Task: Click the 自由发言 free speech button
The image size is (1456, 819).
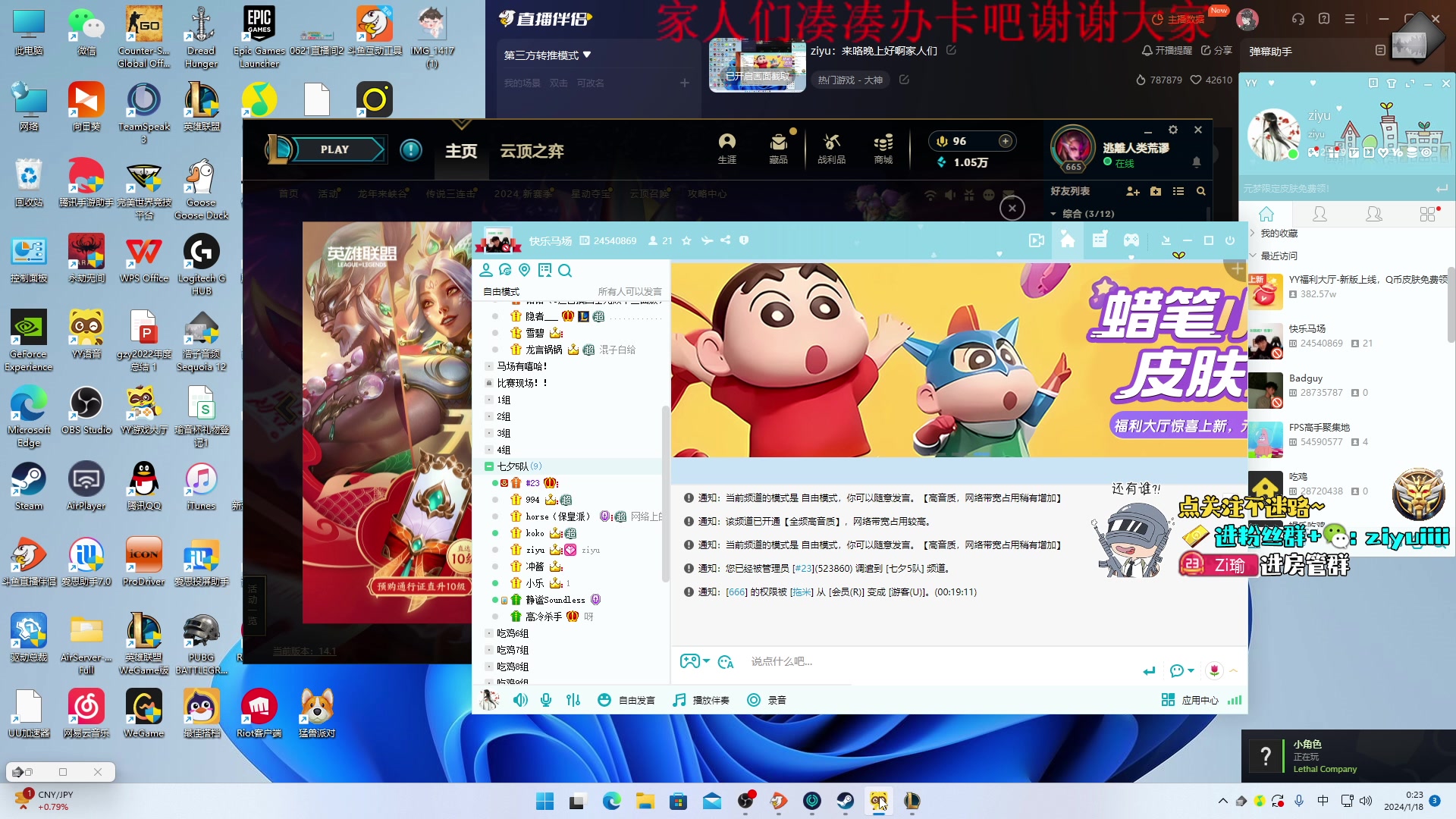Action: click(x=626, y=700)
